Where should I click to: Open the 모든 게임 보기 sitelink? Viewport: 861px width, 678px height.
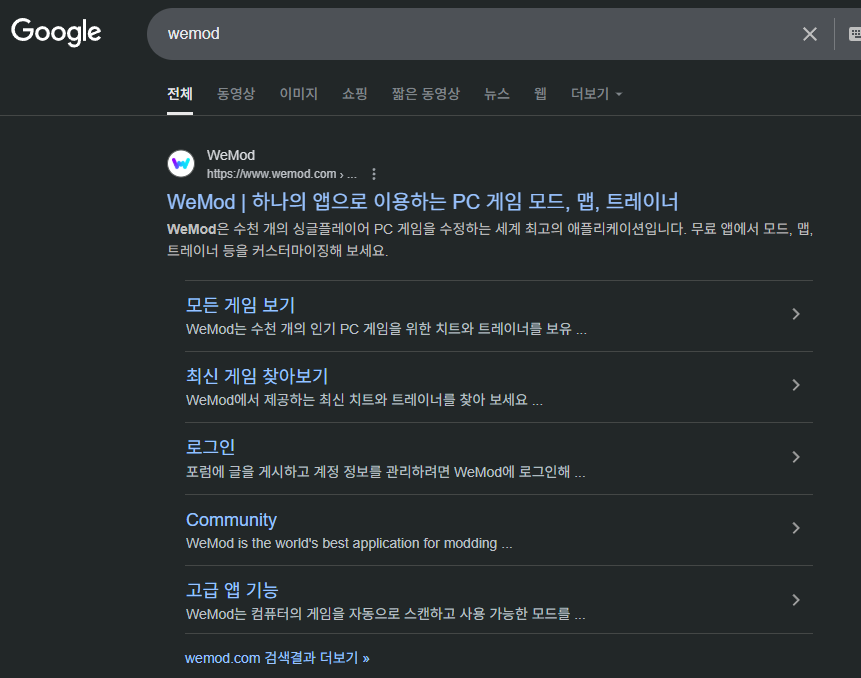(241, 305)
